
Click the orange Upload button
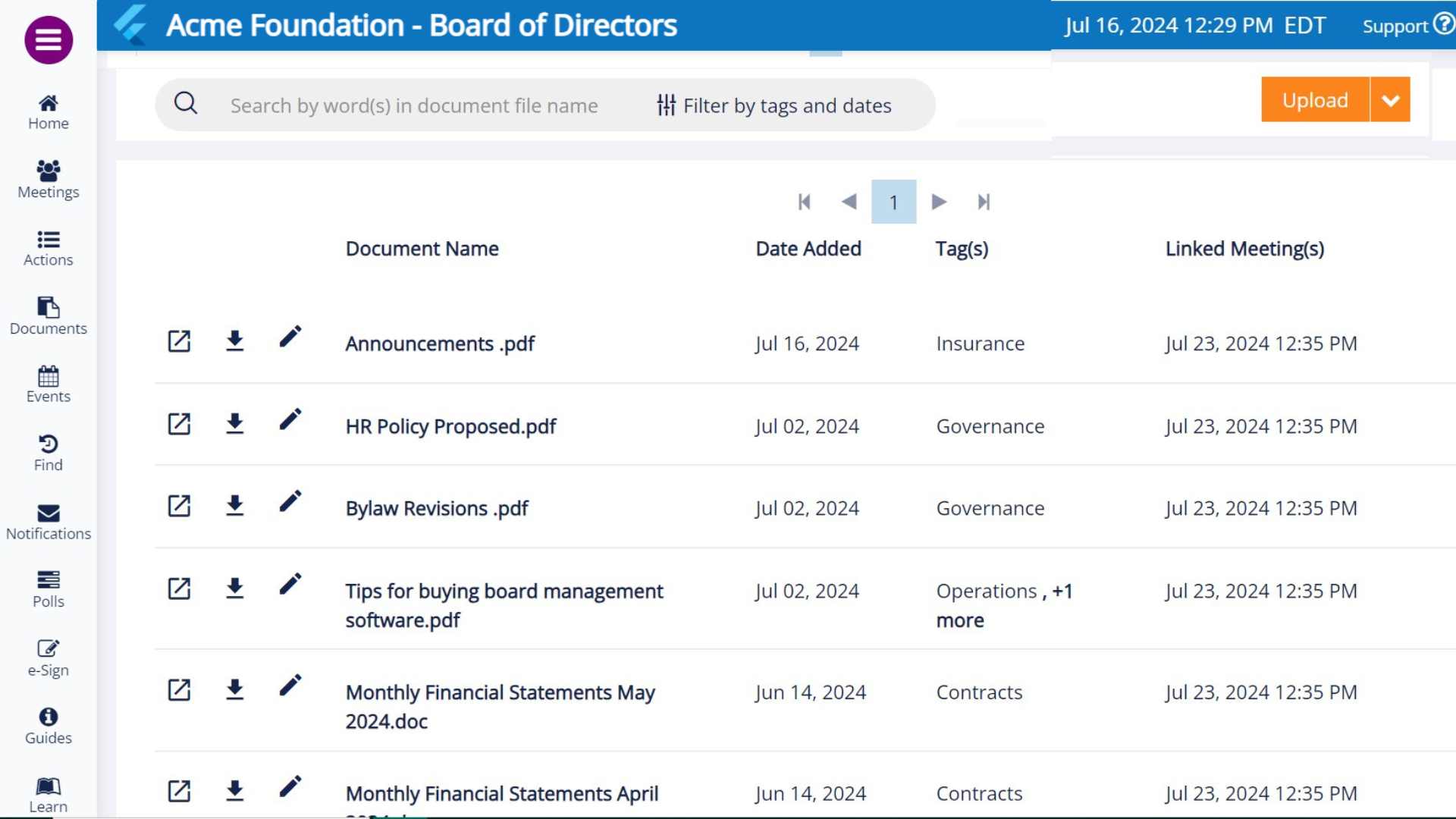1315,100
